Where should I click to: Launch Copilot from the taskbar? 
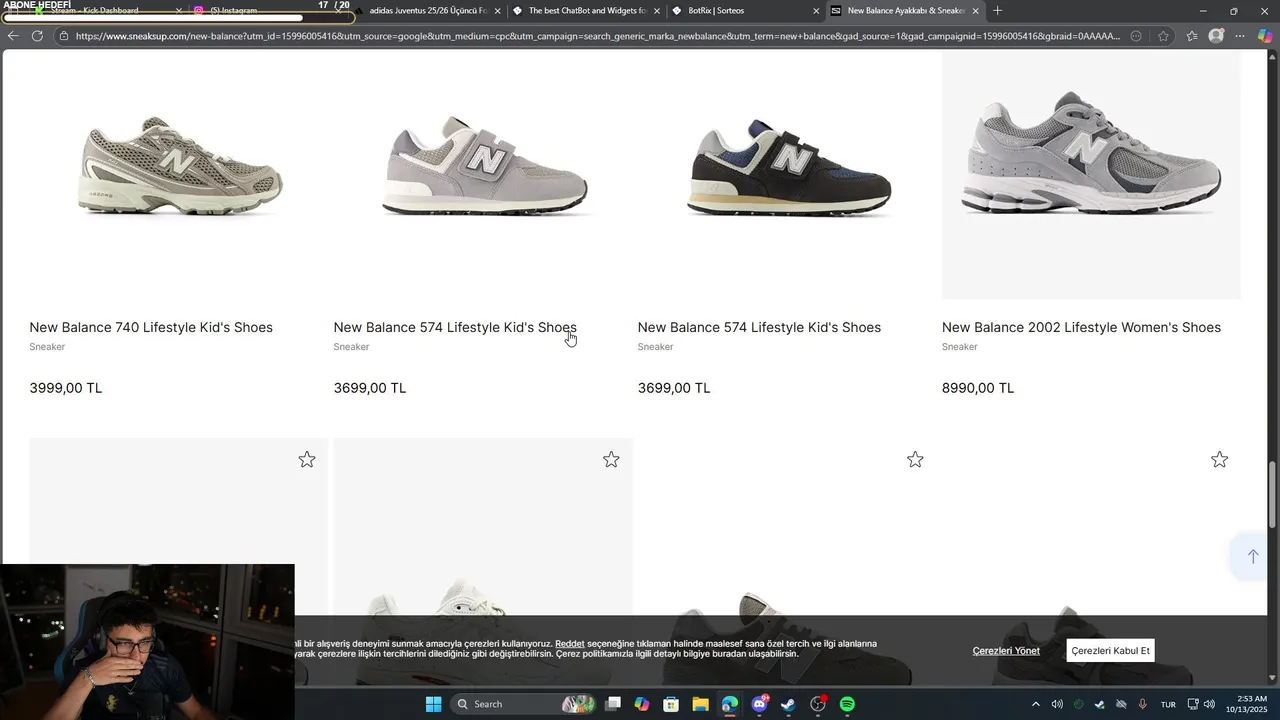(x=642, y=704)
